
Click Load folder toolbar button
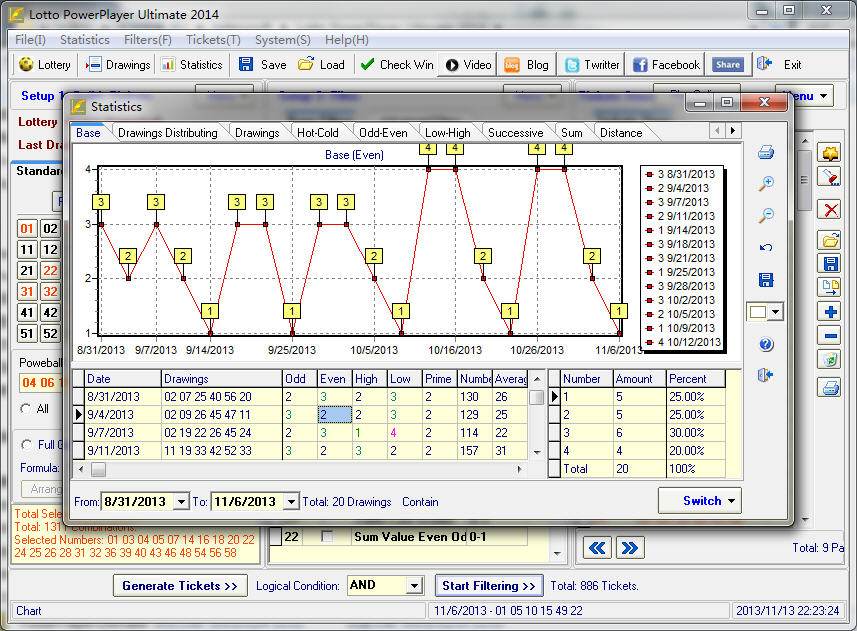(x=321, y=64)
